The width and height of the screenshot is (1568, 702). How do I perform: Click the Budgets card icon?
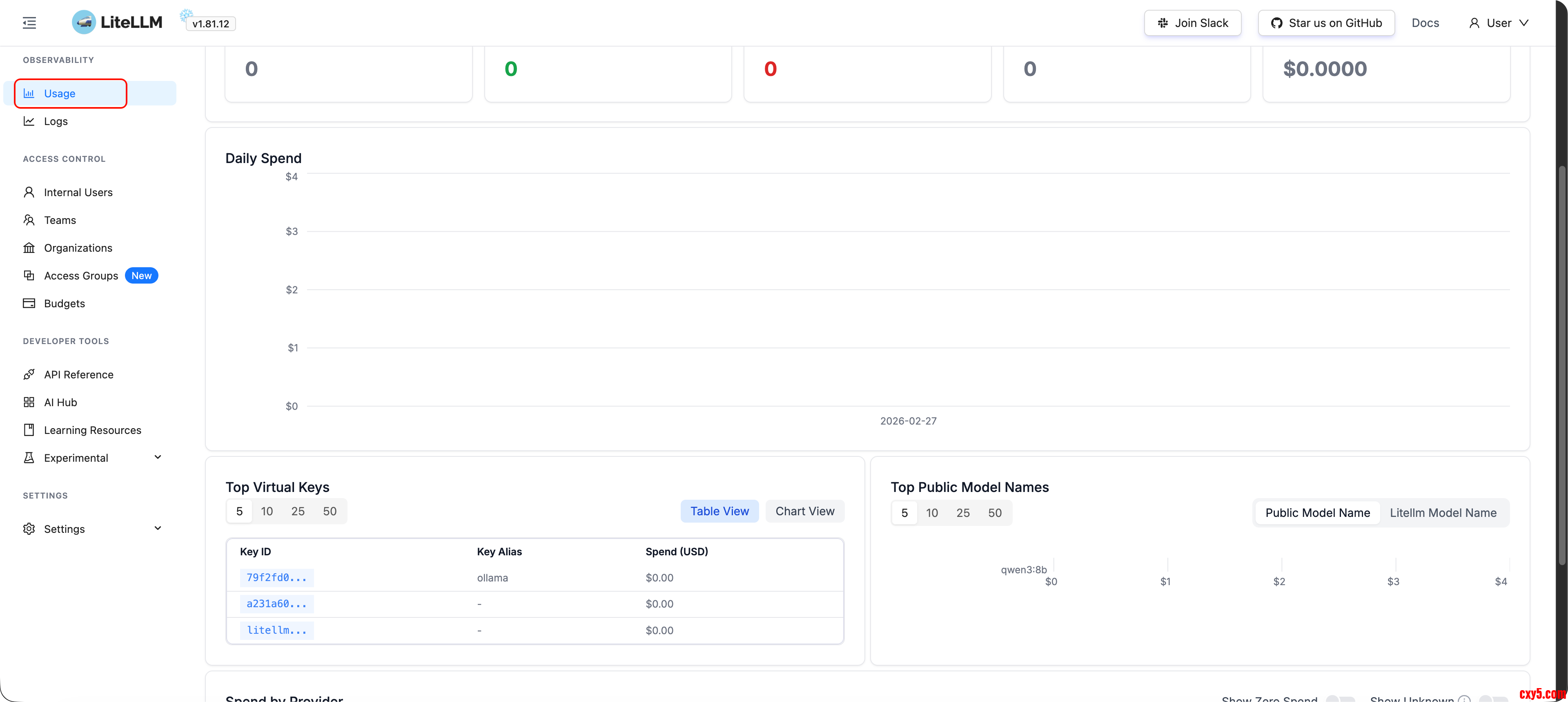click(x=29, y=304)
